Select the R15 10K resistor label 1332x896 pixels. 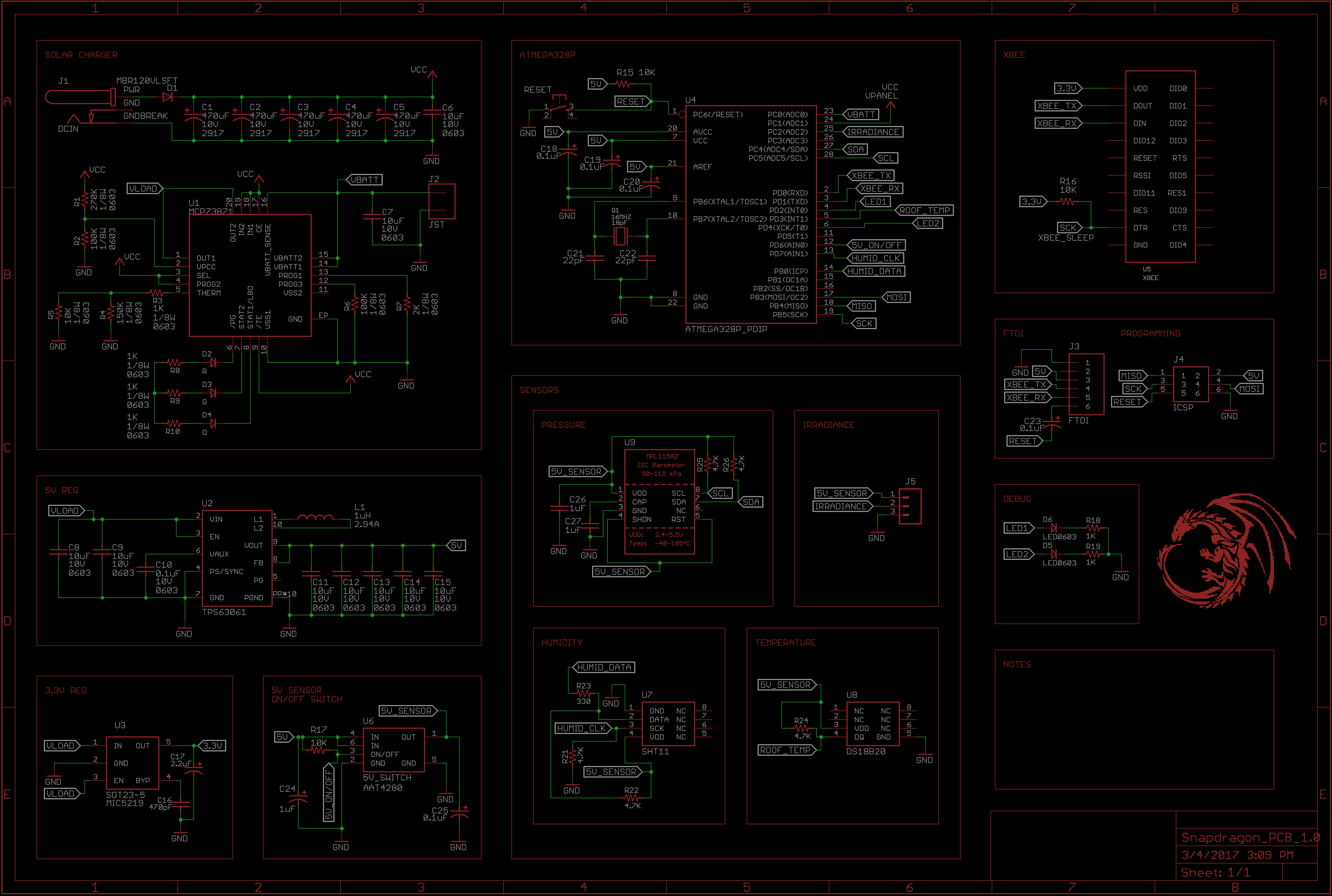(635, 72)
